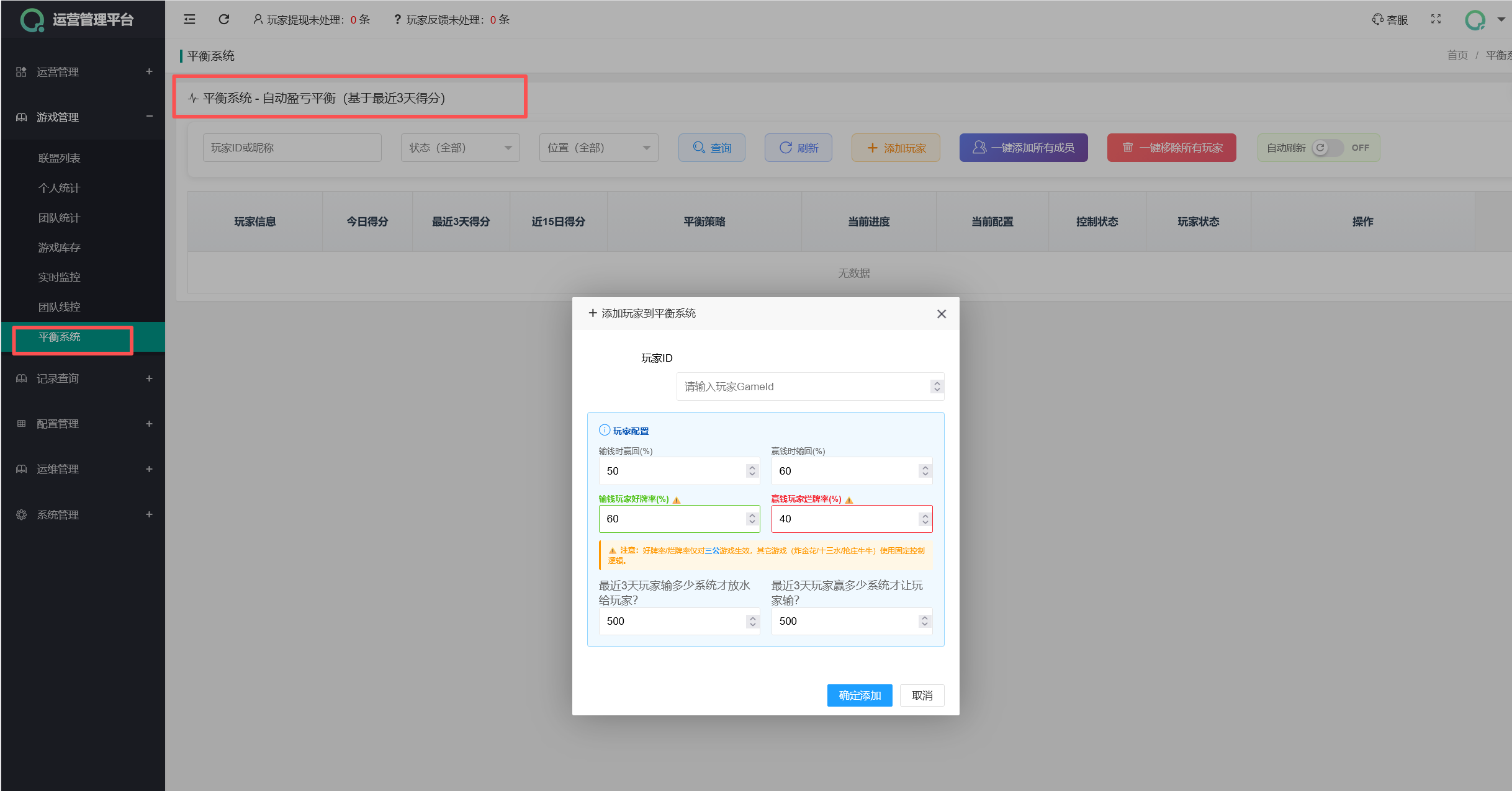This screenshot has width=1512, height=791.
Task: Open 实时监控 in the sidebar
Action: (x=60, y=277)
